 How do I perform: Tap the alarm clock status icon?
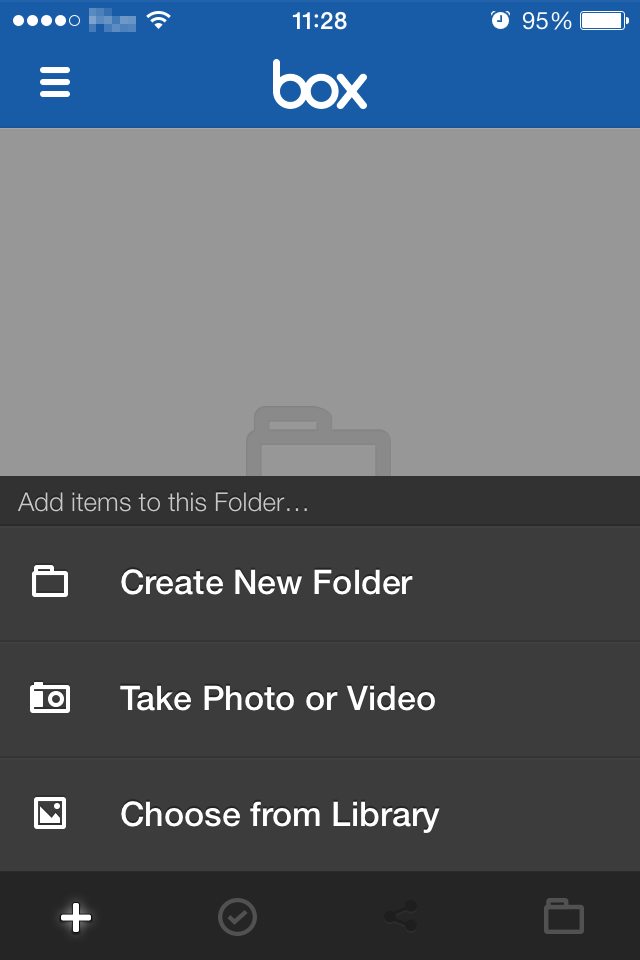point(500,21)
